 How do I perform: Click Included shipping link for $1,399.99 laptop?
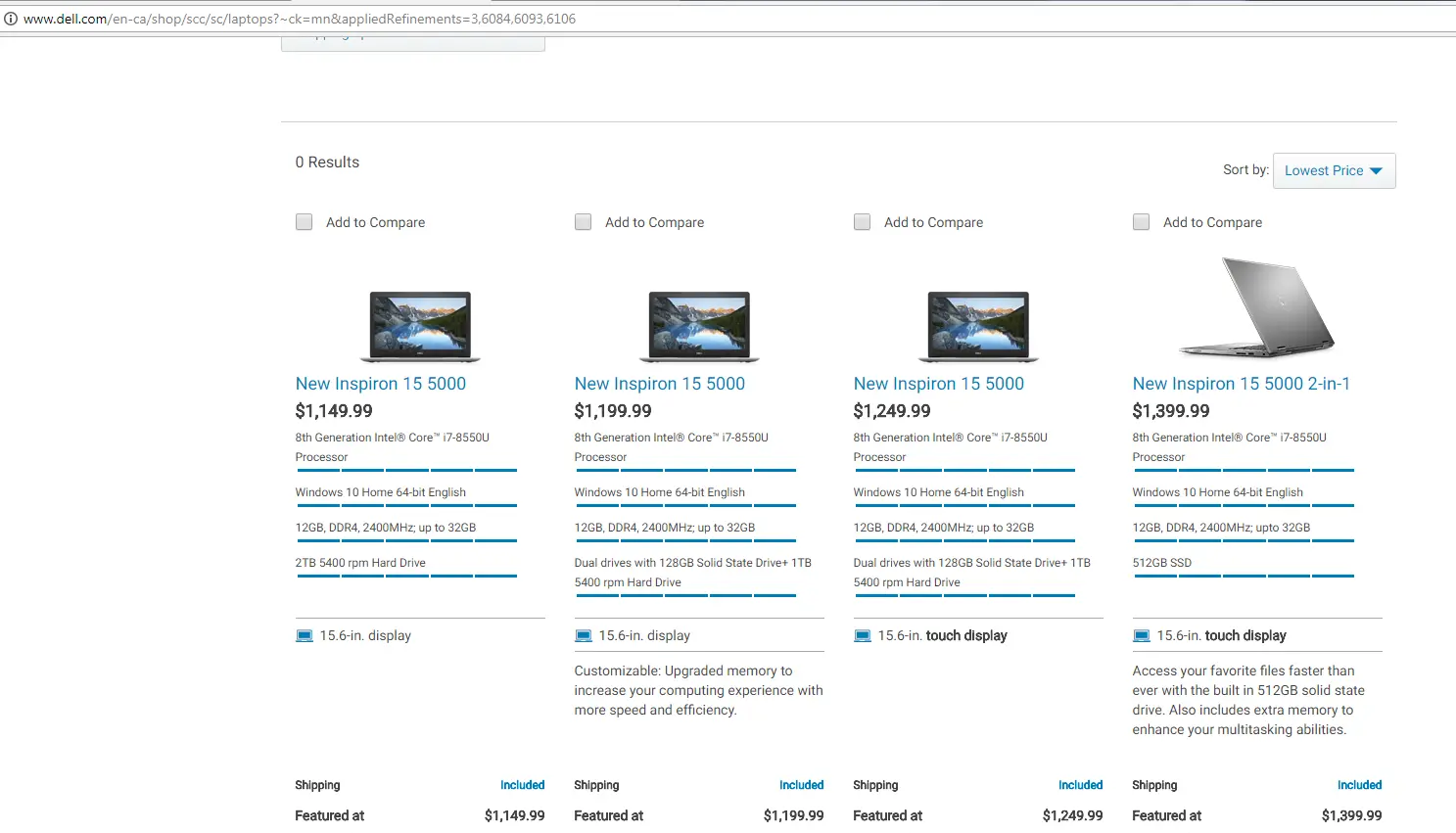(x=1359, y=785)
